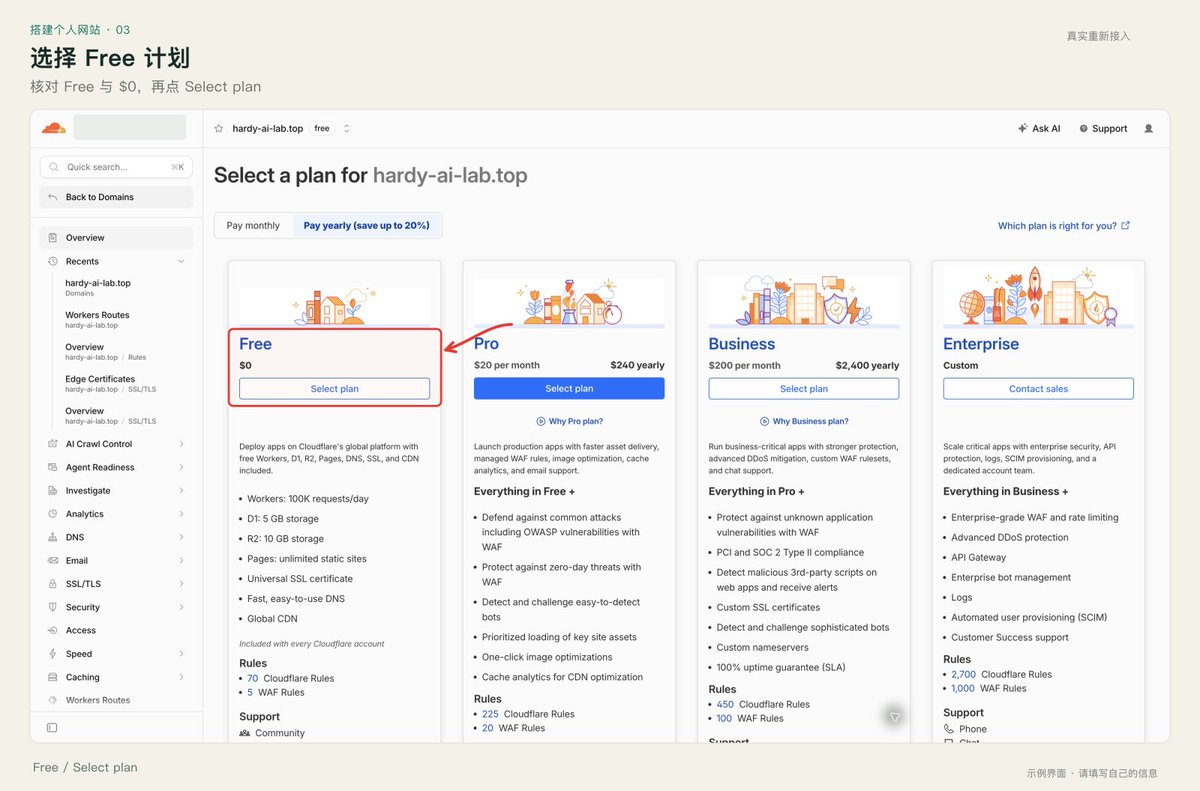Expand the Analytics chevron
The width and height of the screenshot is (1200, 791).
click(x=181, y=514)
